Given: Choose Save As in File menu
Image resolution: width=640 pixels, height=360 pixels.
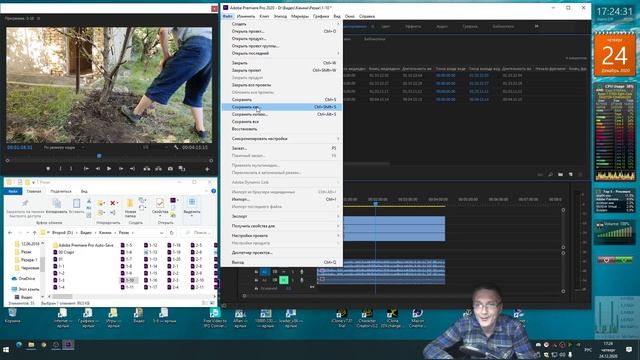Looking at the screenshot, I should [282, 107].
